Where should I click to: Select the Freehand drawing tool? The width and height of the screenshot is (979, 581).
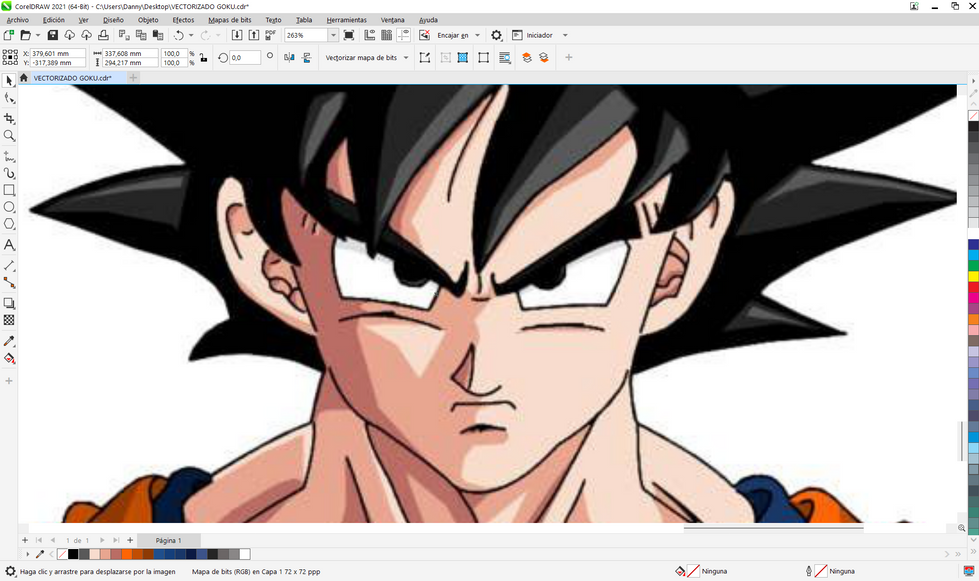(9, 155)
